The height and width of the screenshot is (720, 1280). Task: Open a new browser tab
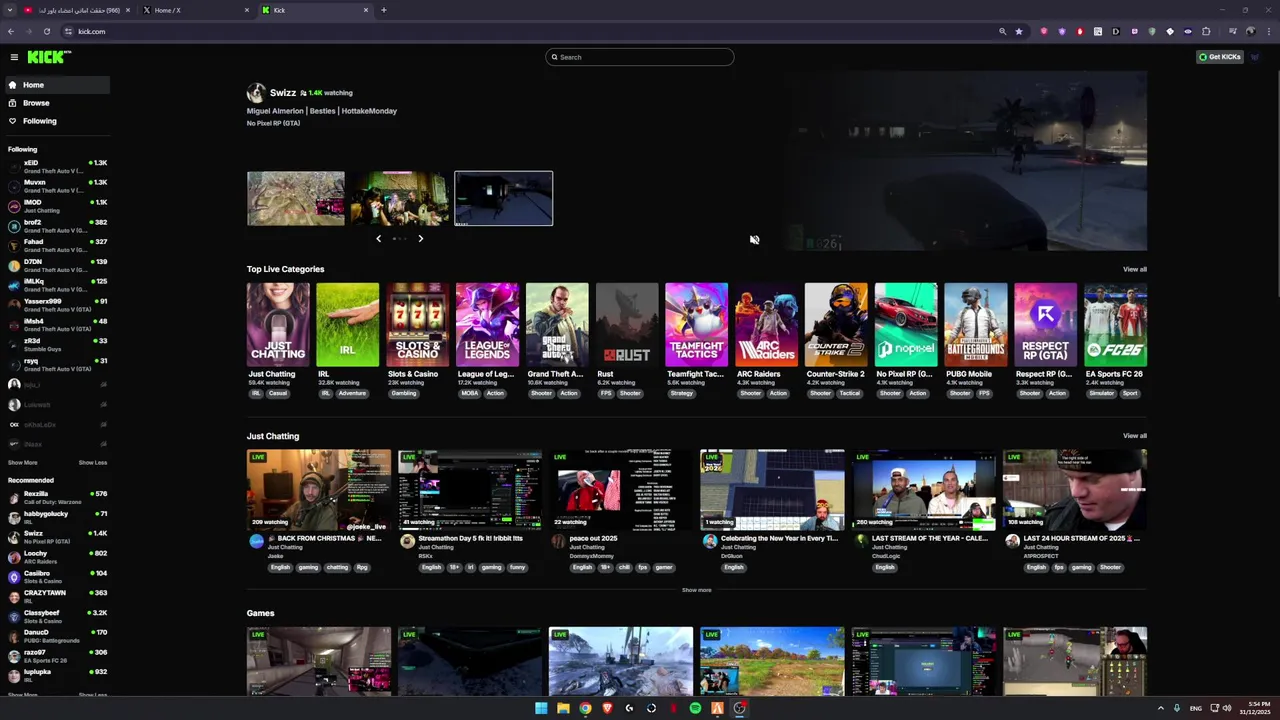pos(384,10)
